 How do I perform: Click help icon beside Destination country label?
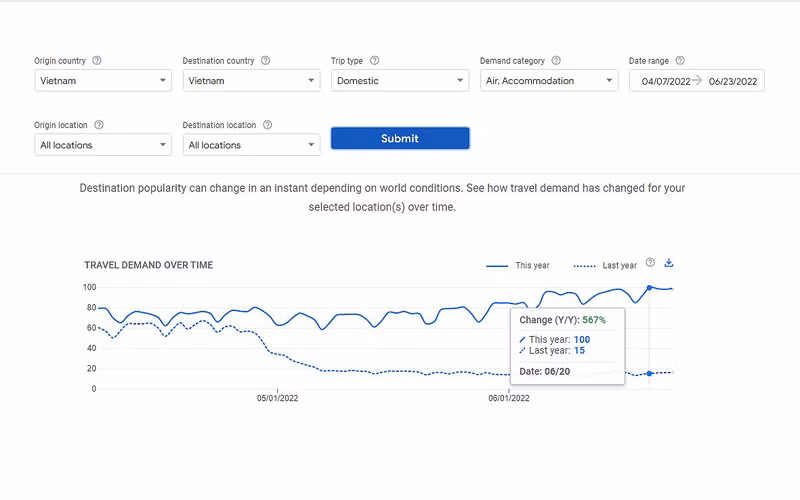click(x=265, y=61)
